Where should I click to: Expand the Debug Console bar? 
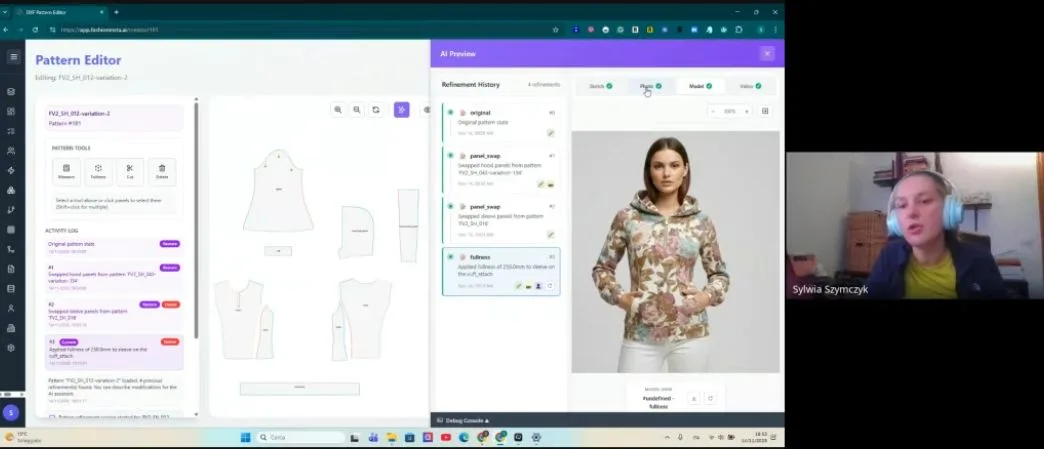[463, 420]
